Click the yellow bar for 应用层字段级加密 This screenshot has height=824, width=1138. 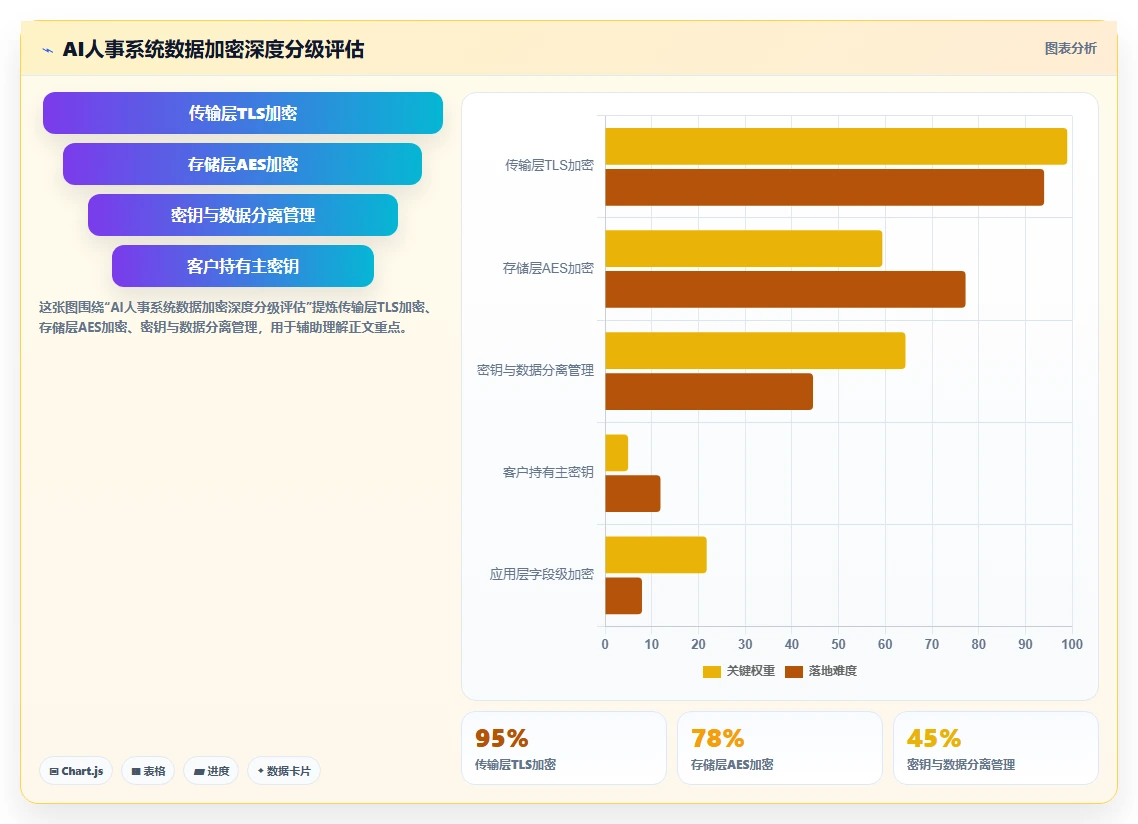coord(656,555)
